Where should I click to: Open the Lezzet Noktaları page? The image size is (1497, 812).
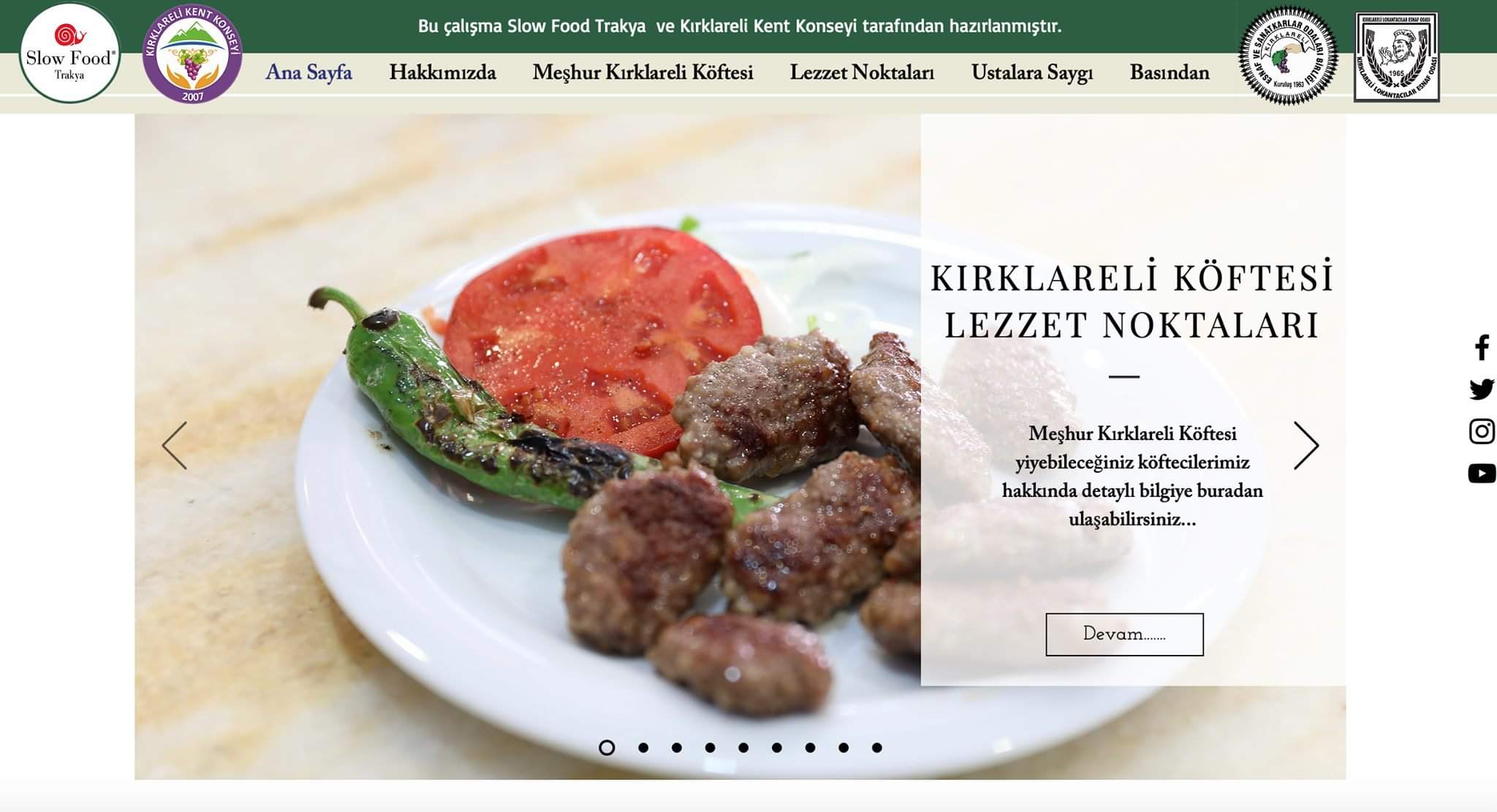[x=862, y=72]
